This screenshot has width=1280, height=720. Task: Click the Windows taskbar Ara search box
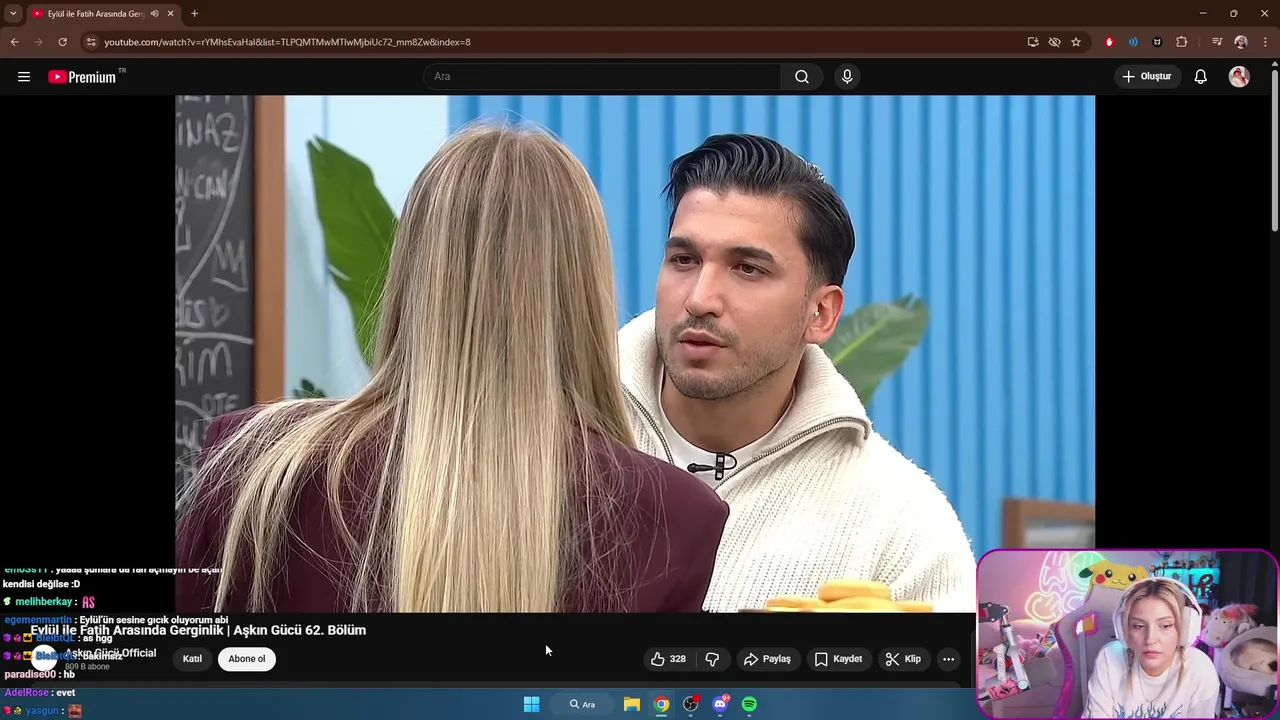point(582,704)
